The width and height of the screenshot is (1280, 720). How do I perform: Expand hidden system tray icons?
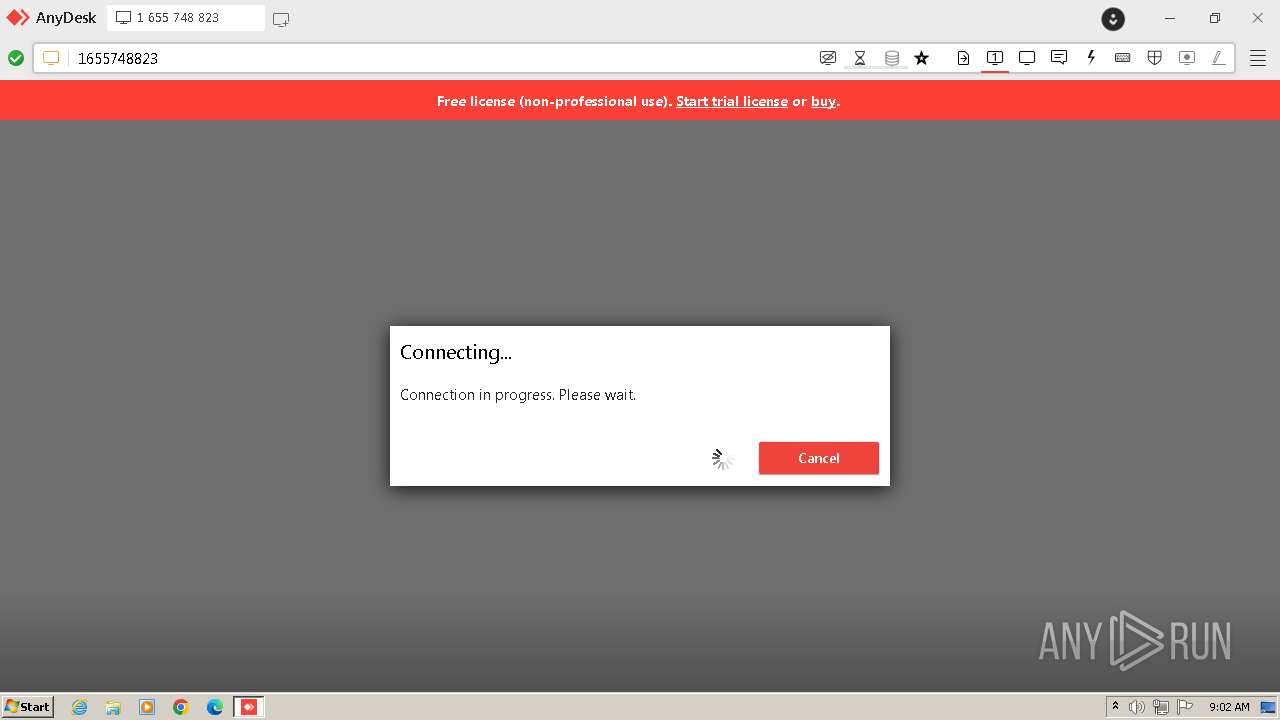tap(1115, 707)
